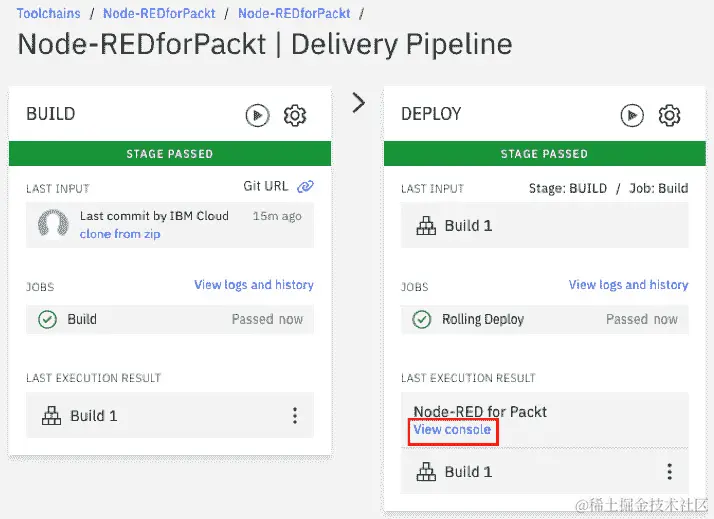This screenshot has height=519, width=714.
Task: Open BUILD stage settings gear
Action: (295, 116)
